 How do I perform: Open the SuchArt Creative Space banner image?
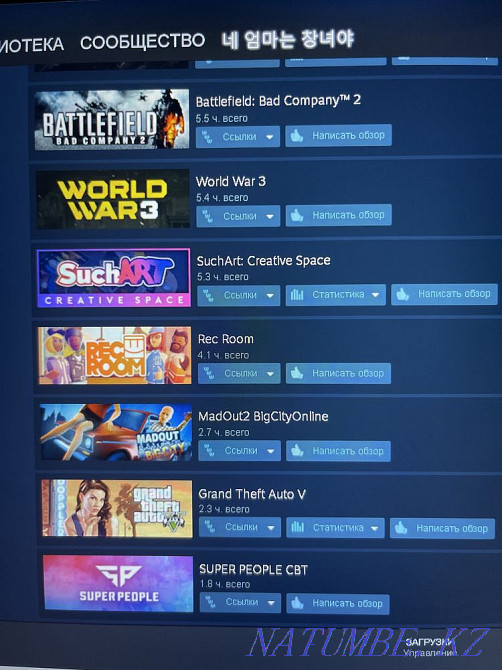[114, 278]
